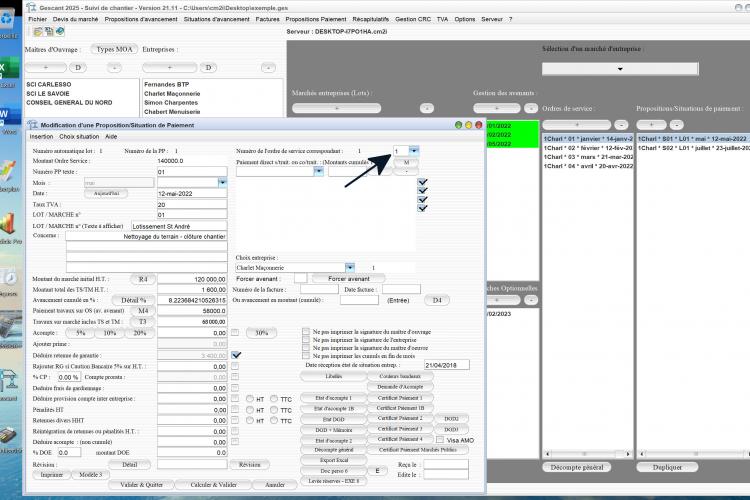Click the Certificat Paiement Marchés Publics button
The height and width of the screenshot is (500, 750).
coord(418,450)
